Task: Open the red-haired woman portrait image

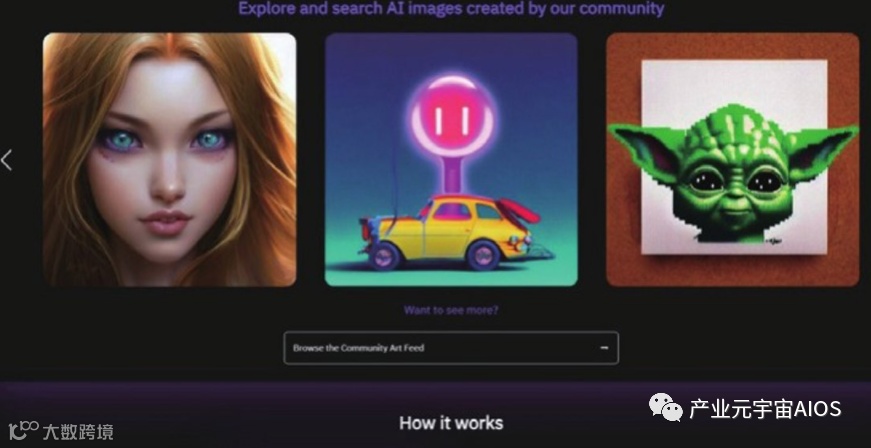Action: point(169,159)
